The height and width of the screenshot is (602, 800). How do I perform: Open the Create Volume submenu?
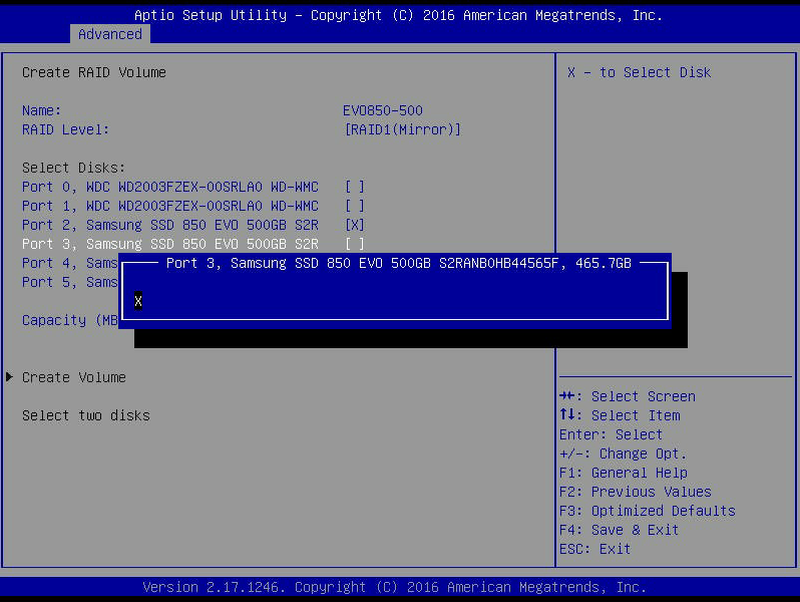coord(73,378)
